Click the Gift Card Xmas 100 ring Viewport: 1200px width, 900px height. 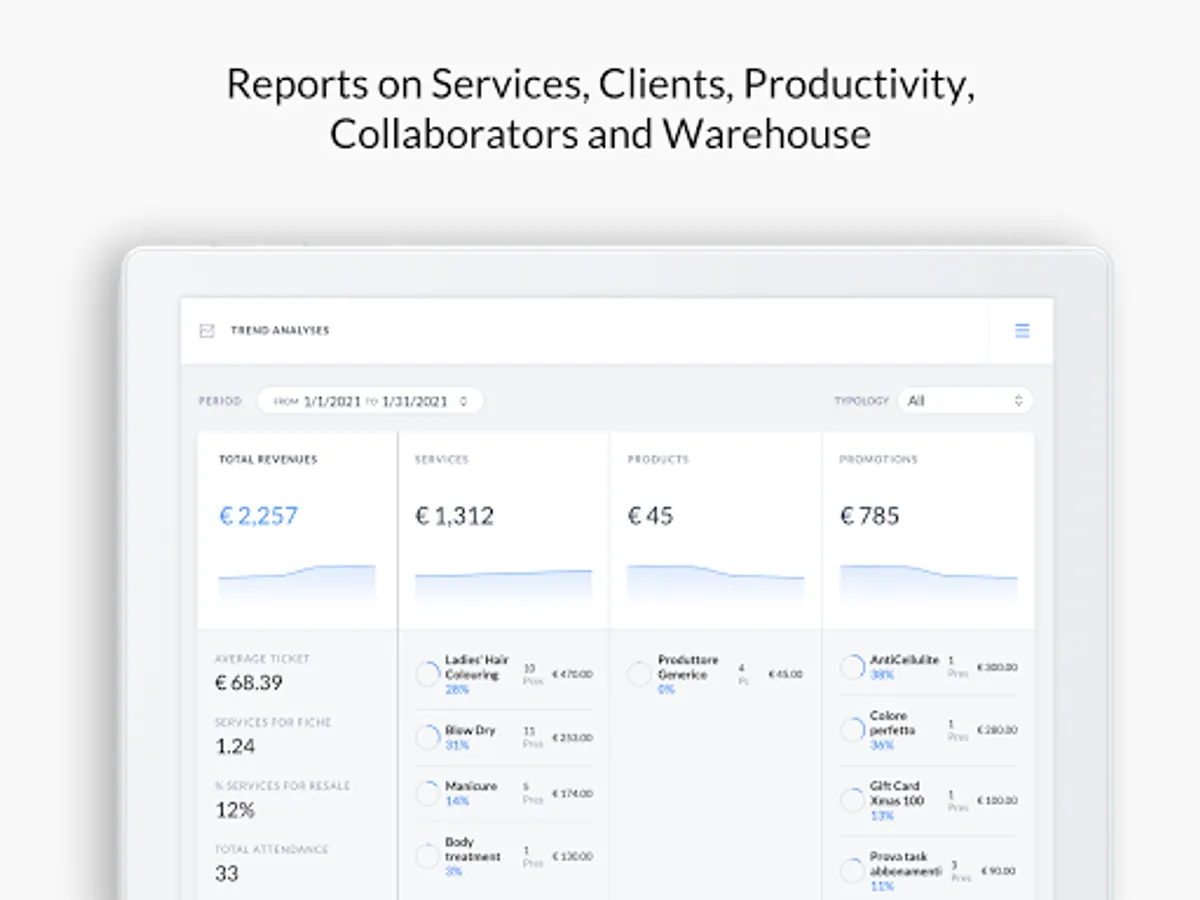coord(853,801)
